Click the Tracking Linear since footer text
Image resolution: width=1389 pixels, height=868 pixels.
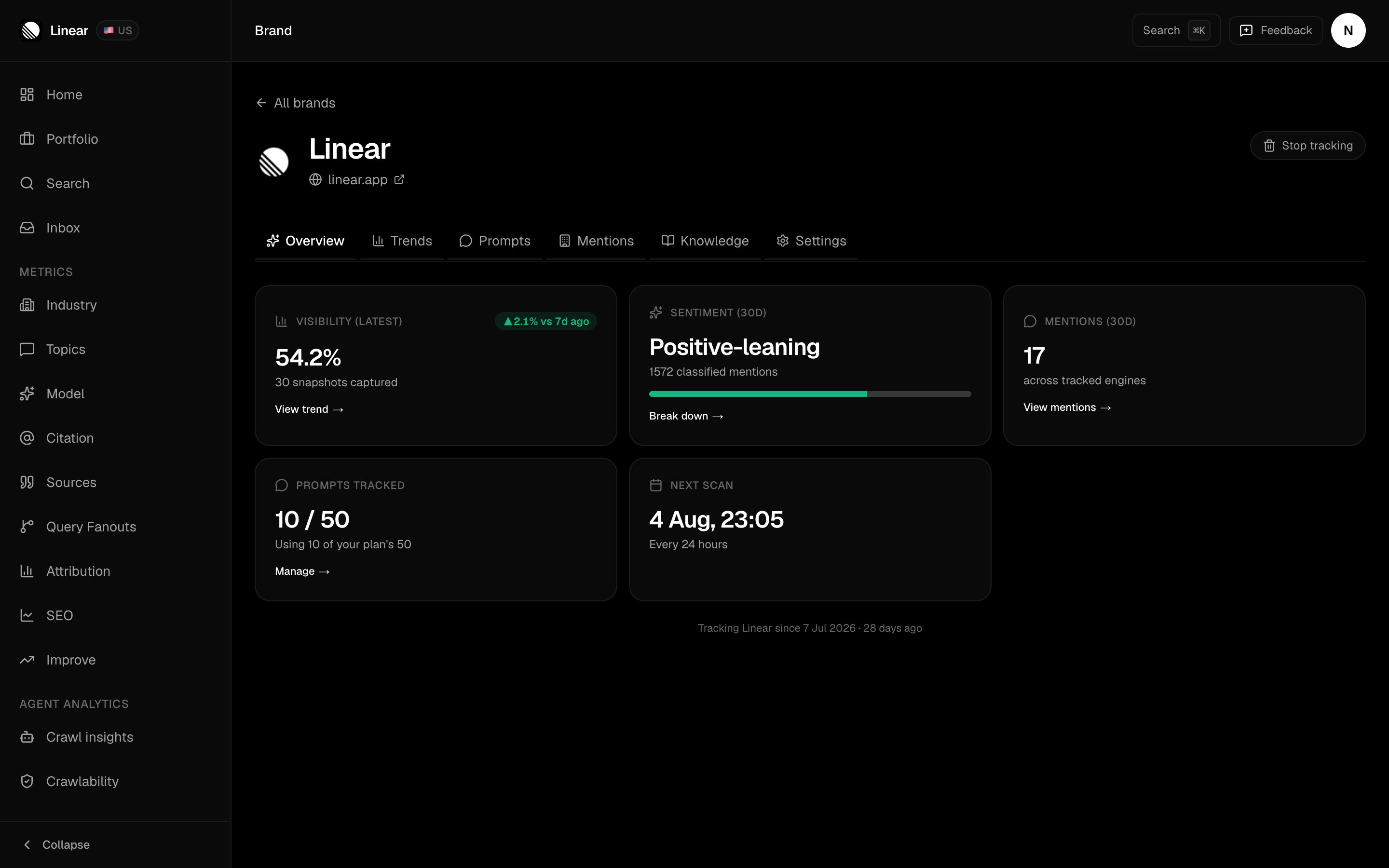[x=810, y=628]
